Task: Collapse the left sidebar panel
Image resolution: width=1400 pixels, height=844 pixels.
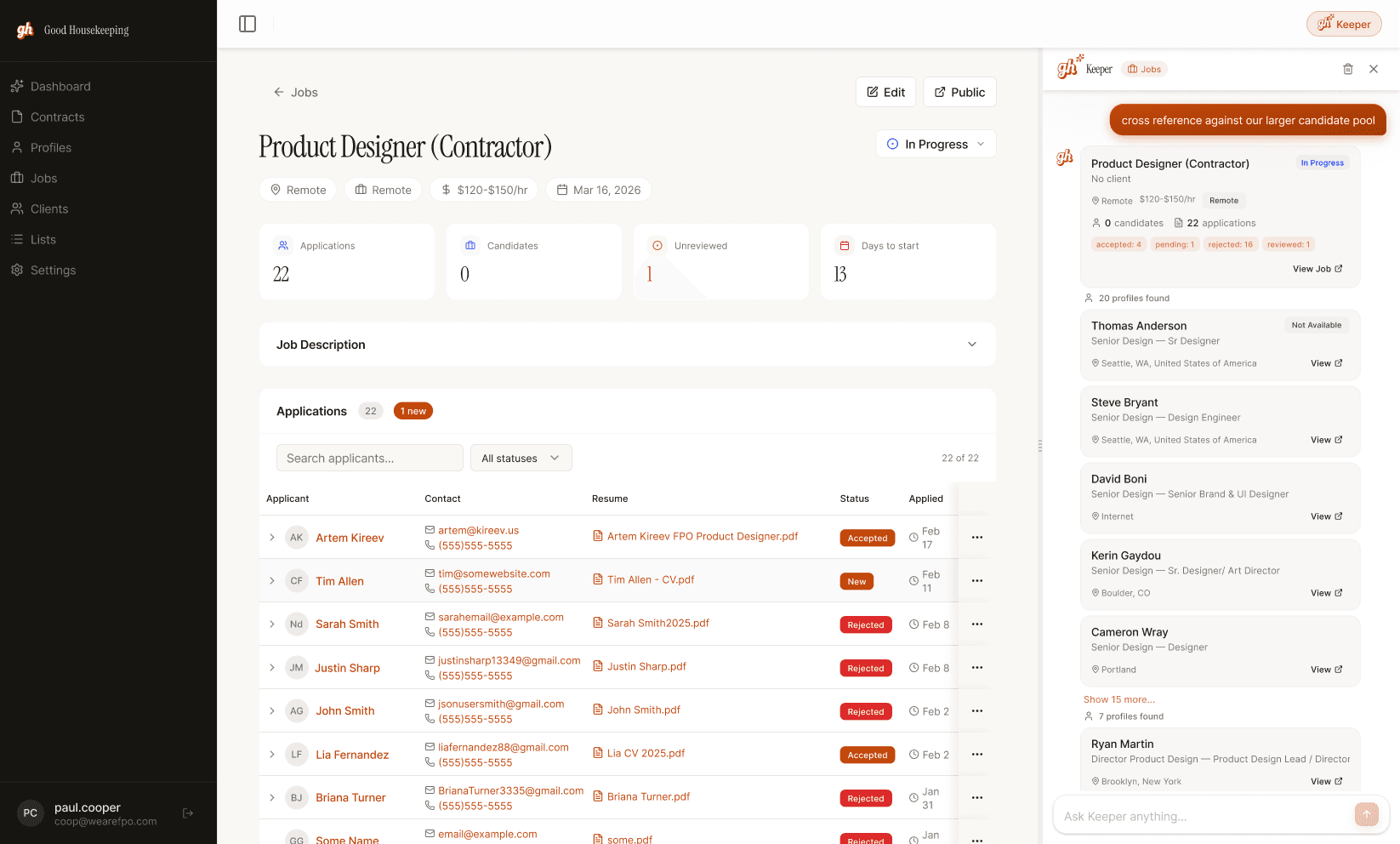Action: point(247,24)
